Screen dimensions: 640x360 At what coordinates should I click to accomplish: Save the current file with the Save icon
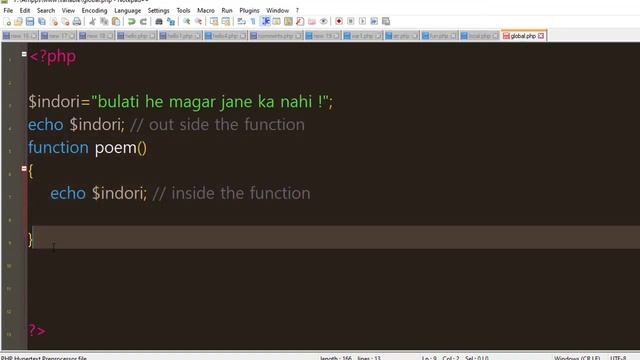click(30, 22)
